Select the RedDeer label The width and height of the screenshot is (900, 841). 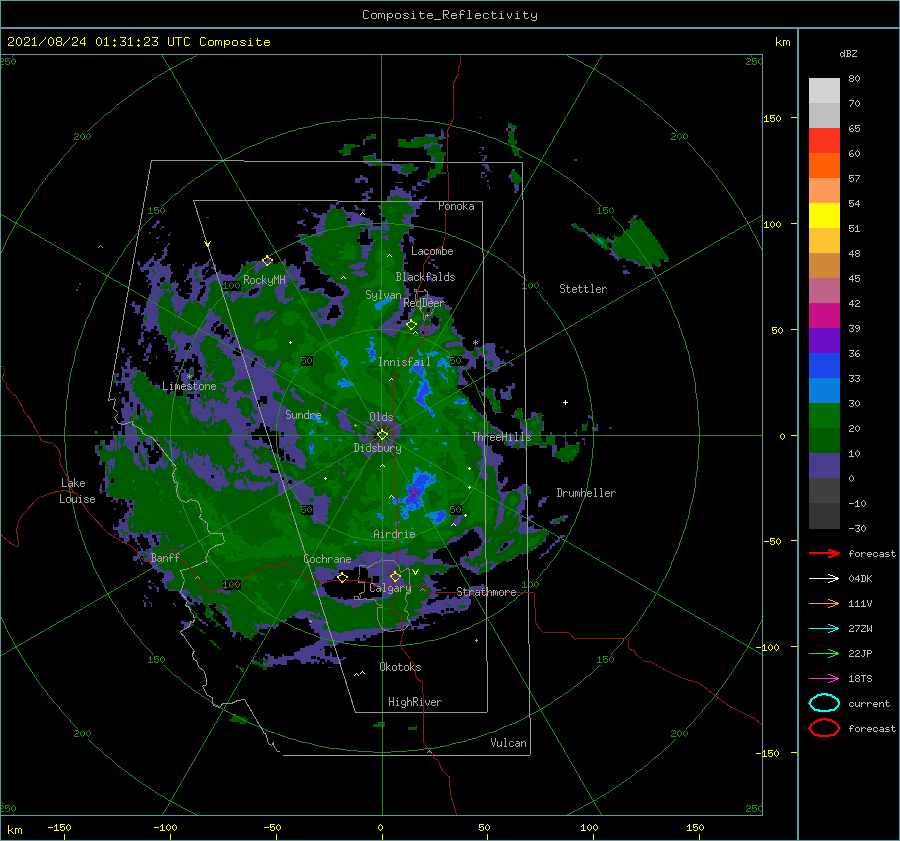(424, 303)
